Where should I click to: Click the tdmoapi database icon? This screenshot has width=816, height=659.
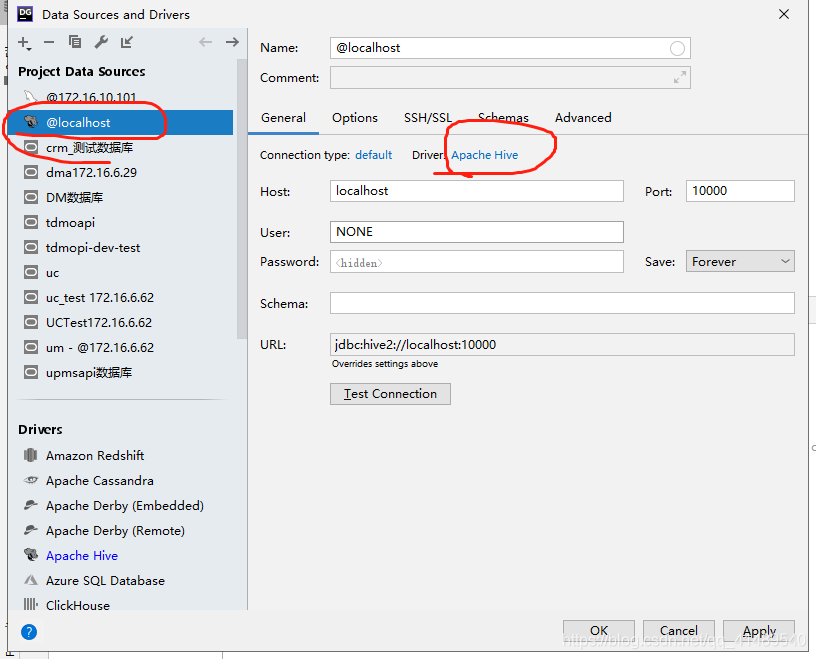31,222
